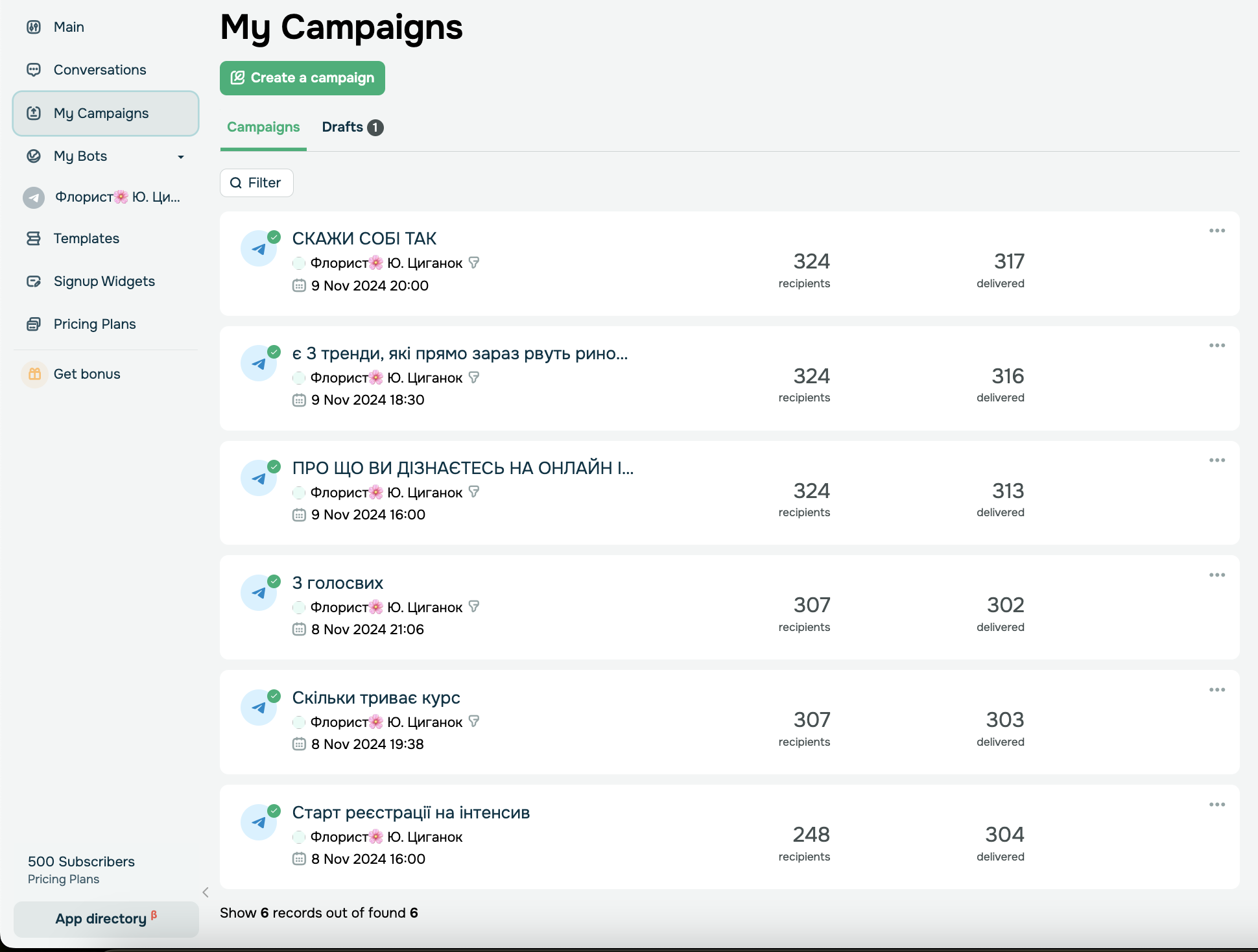Expand the My Bots dropdown arrow

click(181, 157)
